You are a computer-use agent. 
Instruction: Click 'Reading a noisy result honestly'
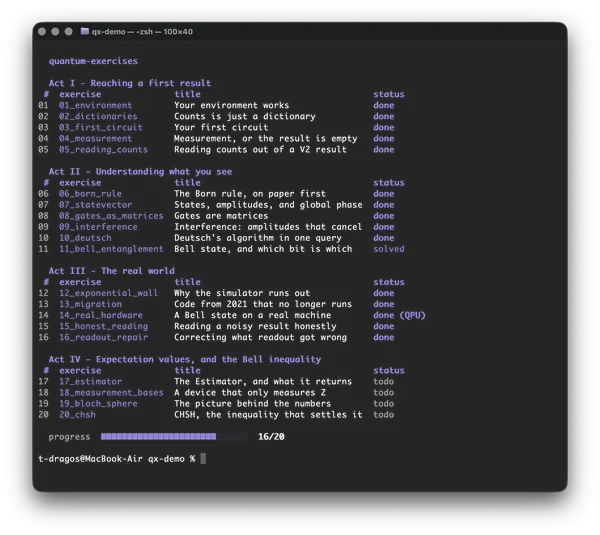pos(255,326)
